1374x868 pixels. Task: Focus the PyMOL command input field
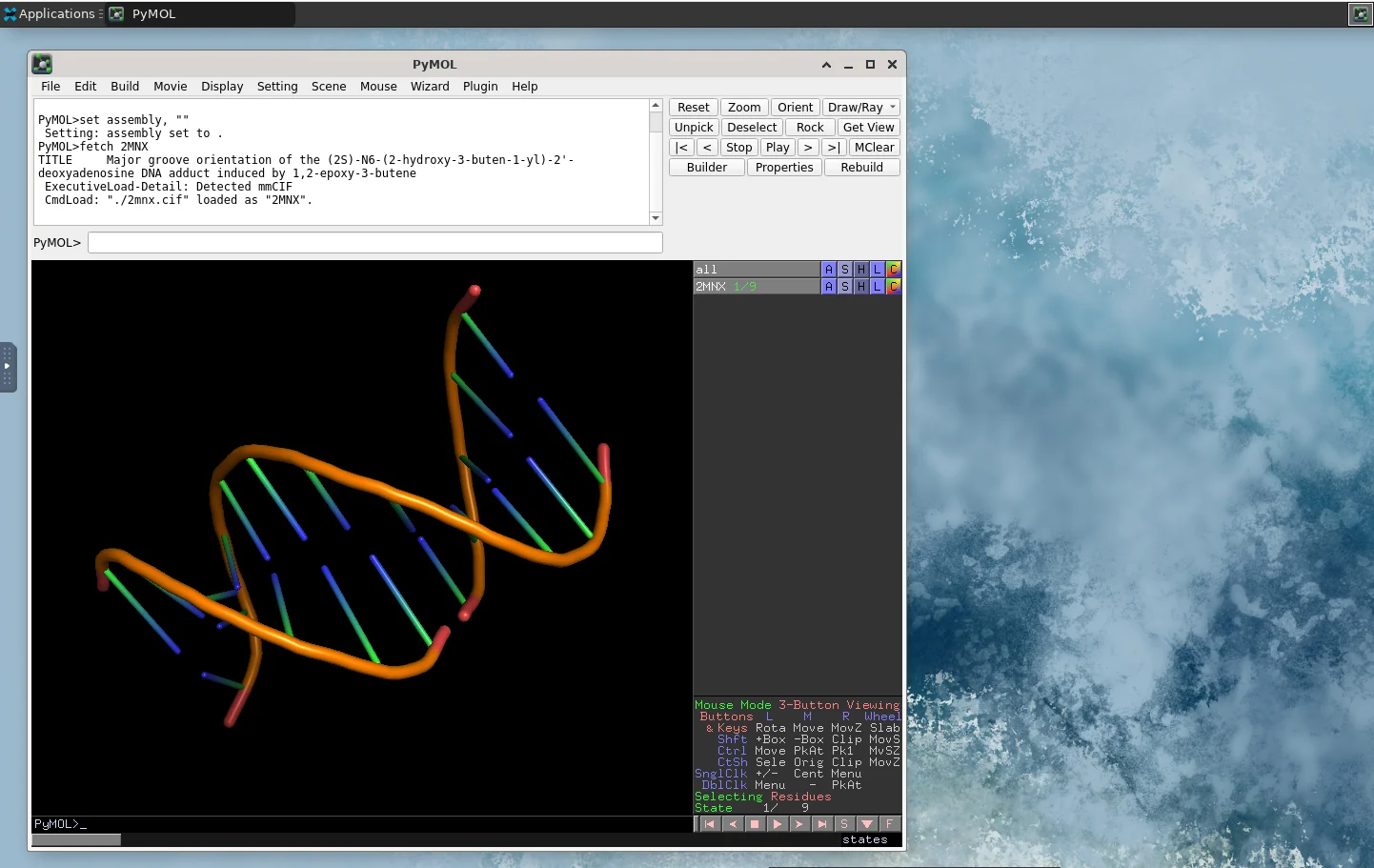point(375,243)
